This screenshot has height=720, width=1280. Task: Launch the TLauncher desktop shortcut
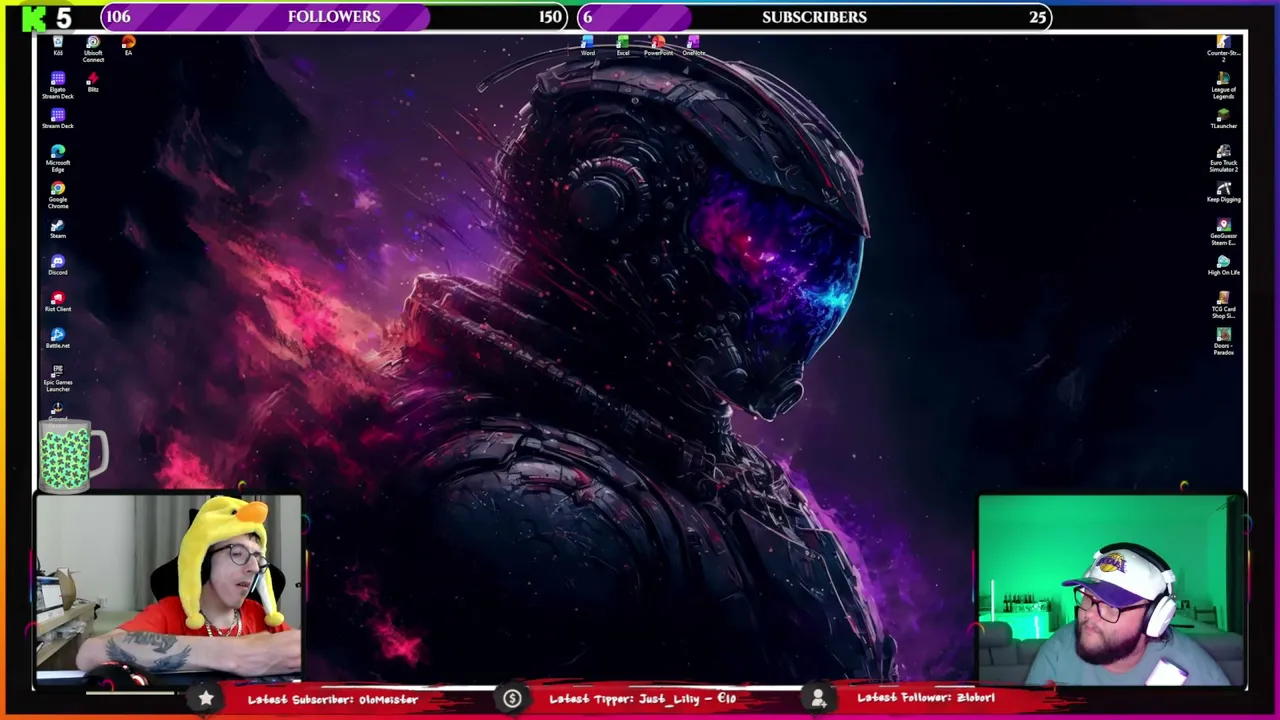coord(1223,119)
